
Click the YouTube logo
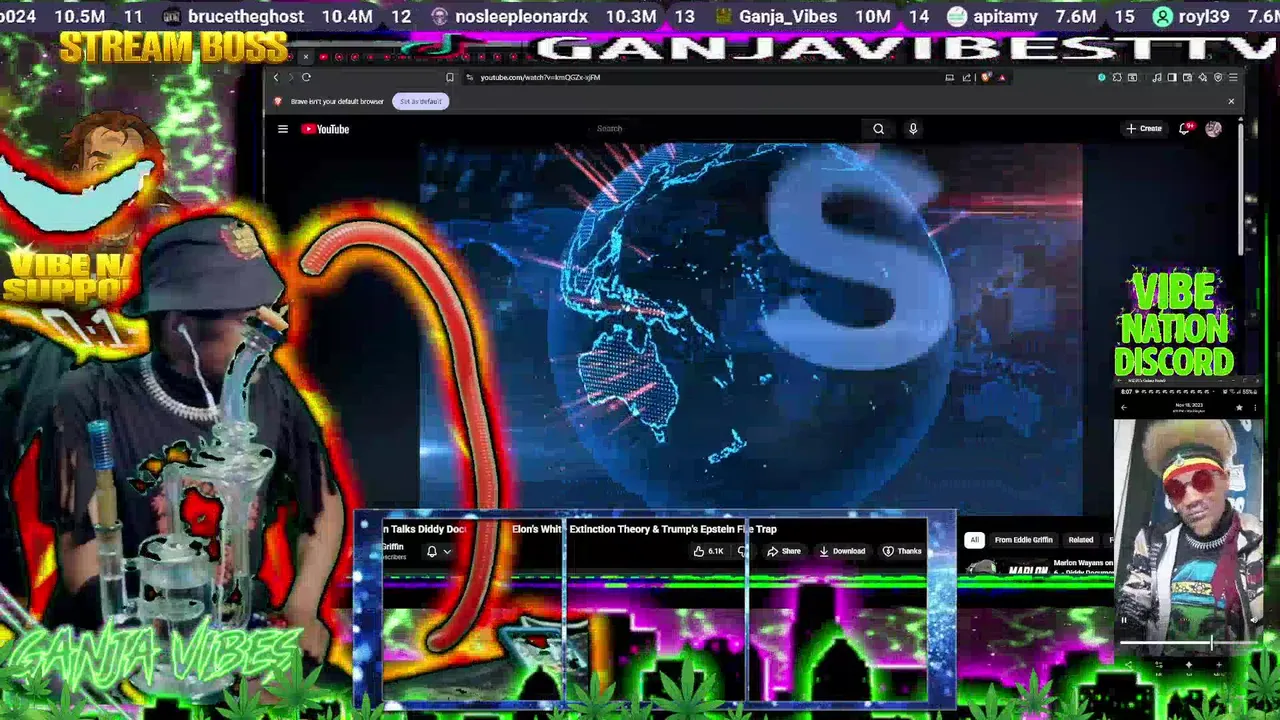325,129
